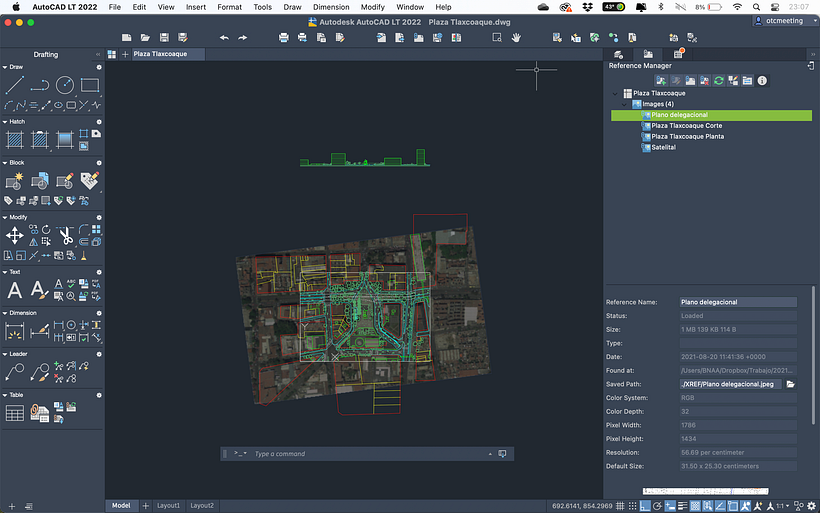Browse saved path folder button
Image resolution: width=820 pixels, height=513 pixels.
(790, 384)
